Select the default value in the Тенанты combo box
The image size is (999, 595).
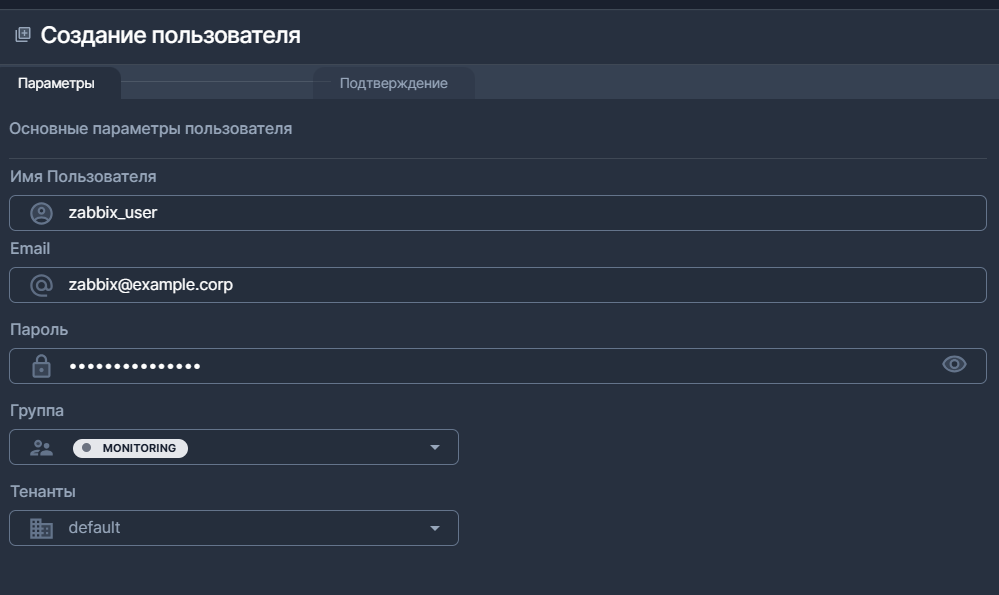[x=94, y=527]
